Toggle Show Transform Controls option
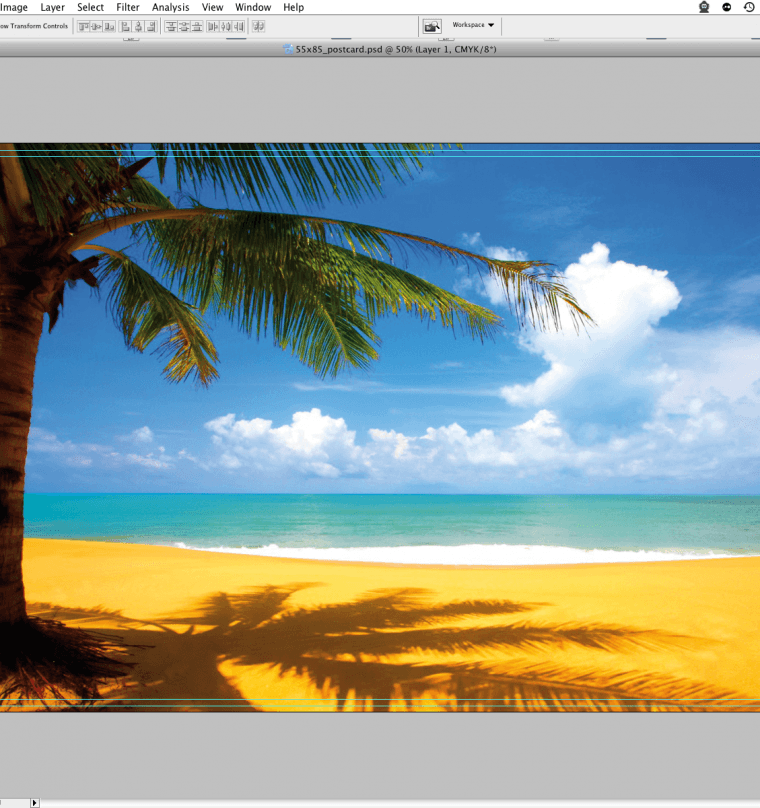Viewport: 760px width, 808px height. [34, 26]
